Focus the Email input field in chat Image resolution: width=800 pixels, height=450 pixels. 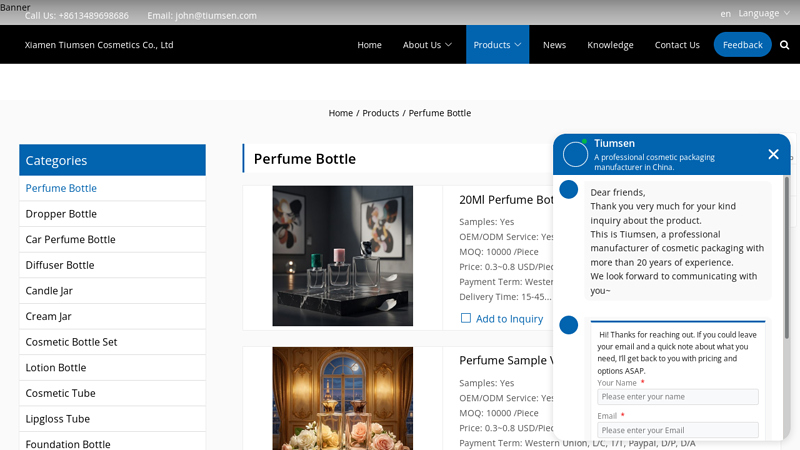point(678,430)
